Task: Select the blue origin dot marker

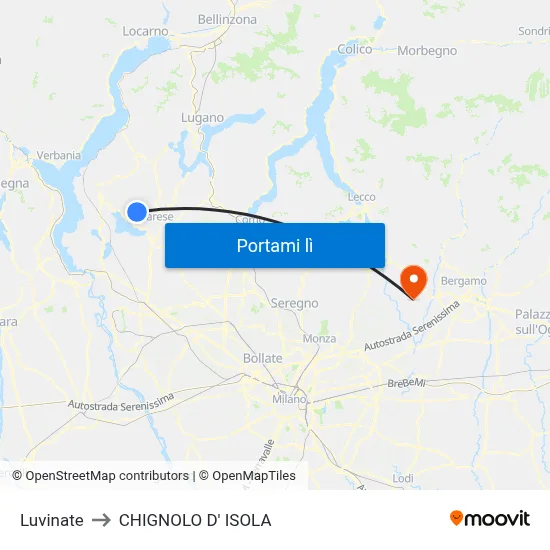Action: 137,212
